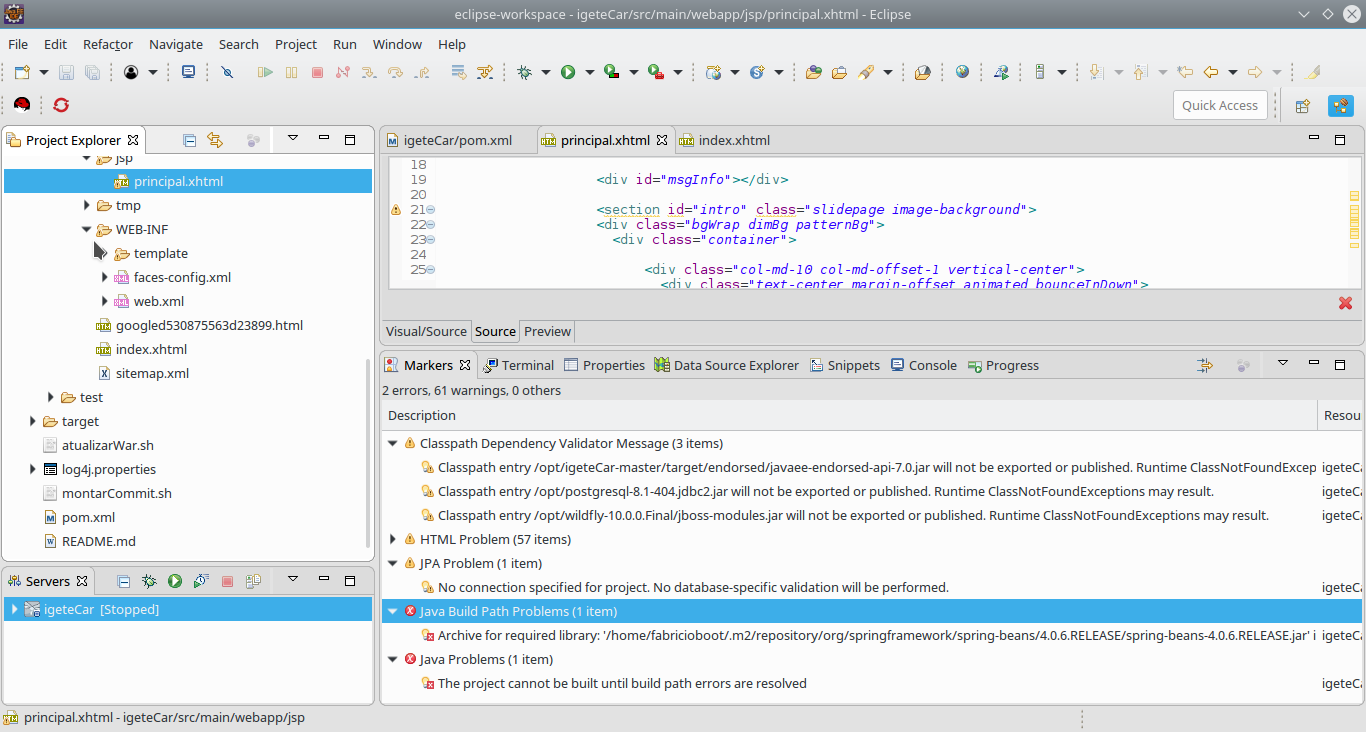Screen dimensions: 1366x732
Task: Toggle Link with Editor in Project Explorer
Action: 214,140
